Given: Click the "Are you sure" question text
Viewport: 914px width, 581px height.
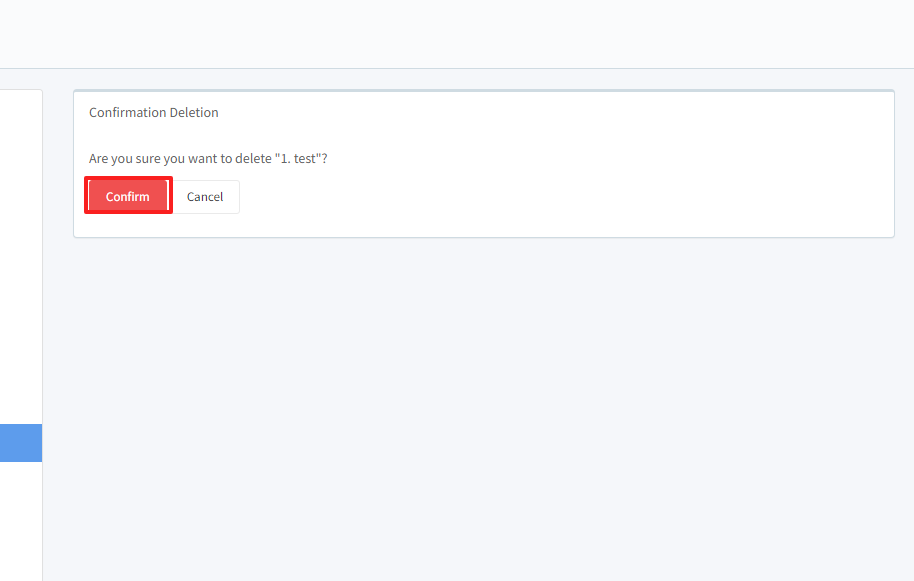Looking at the screenshot, I should pyautogui.click(x=208, y=159).
